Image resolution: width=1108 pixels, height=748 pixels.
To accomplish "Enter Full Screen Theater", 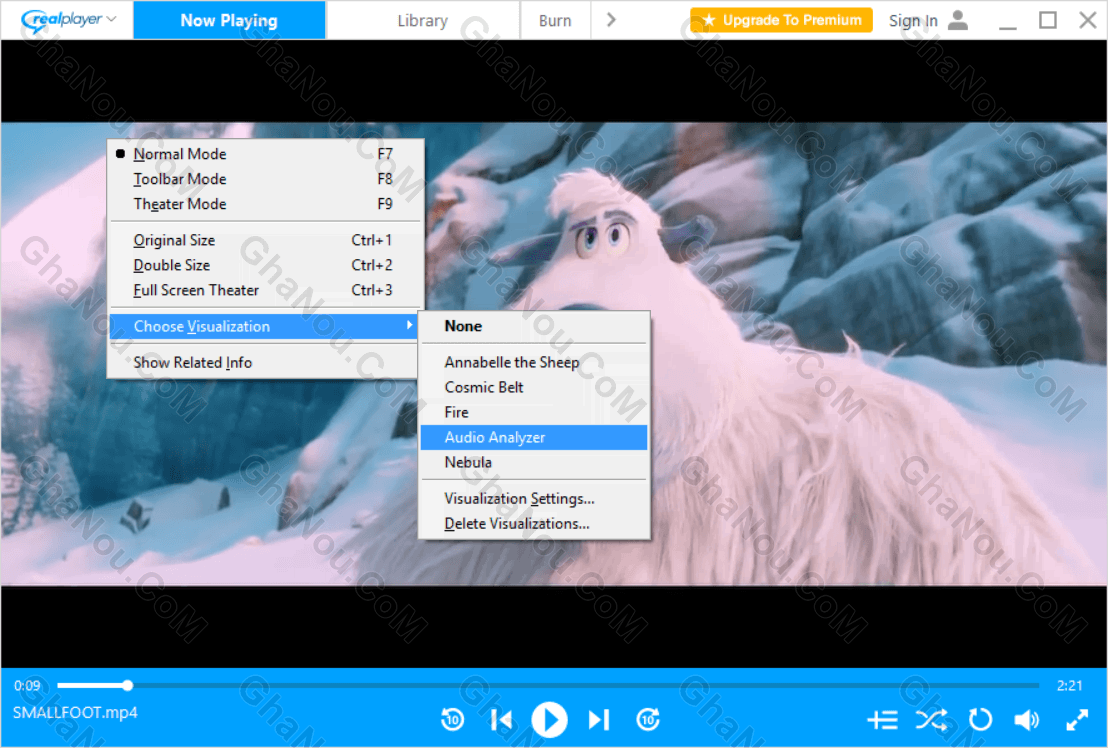I will [x=266, y=290].
